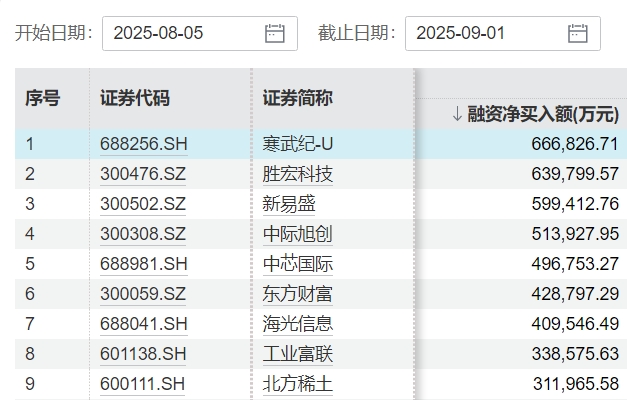Open the 北方稀土 stock link
Screen dimensions: 627x400
(x=297, y=384)
